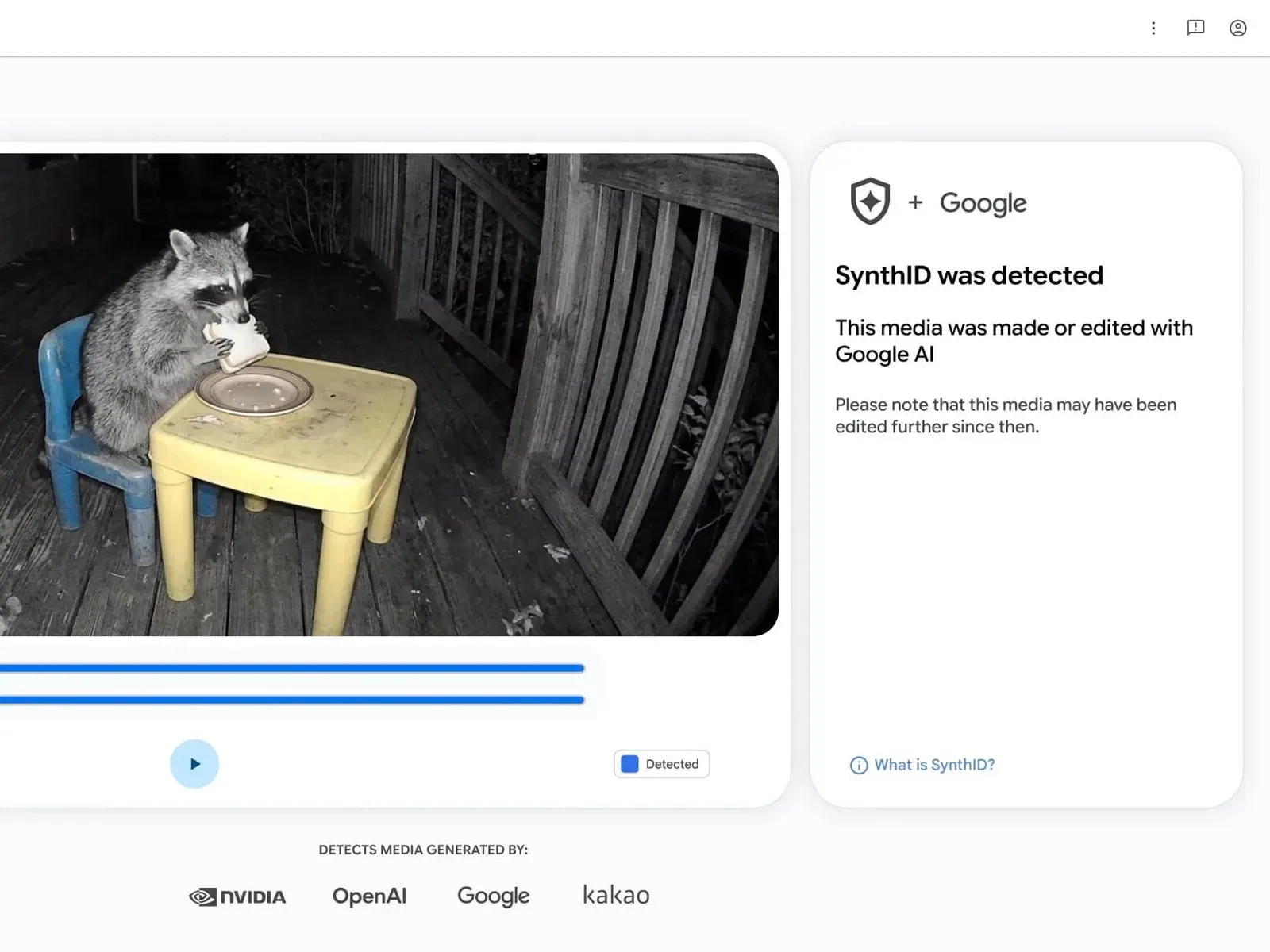Play the raccoon video
The image size is (1270, 952).
[194, 764]
